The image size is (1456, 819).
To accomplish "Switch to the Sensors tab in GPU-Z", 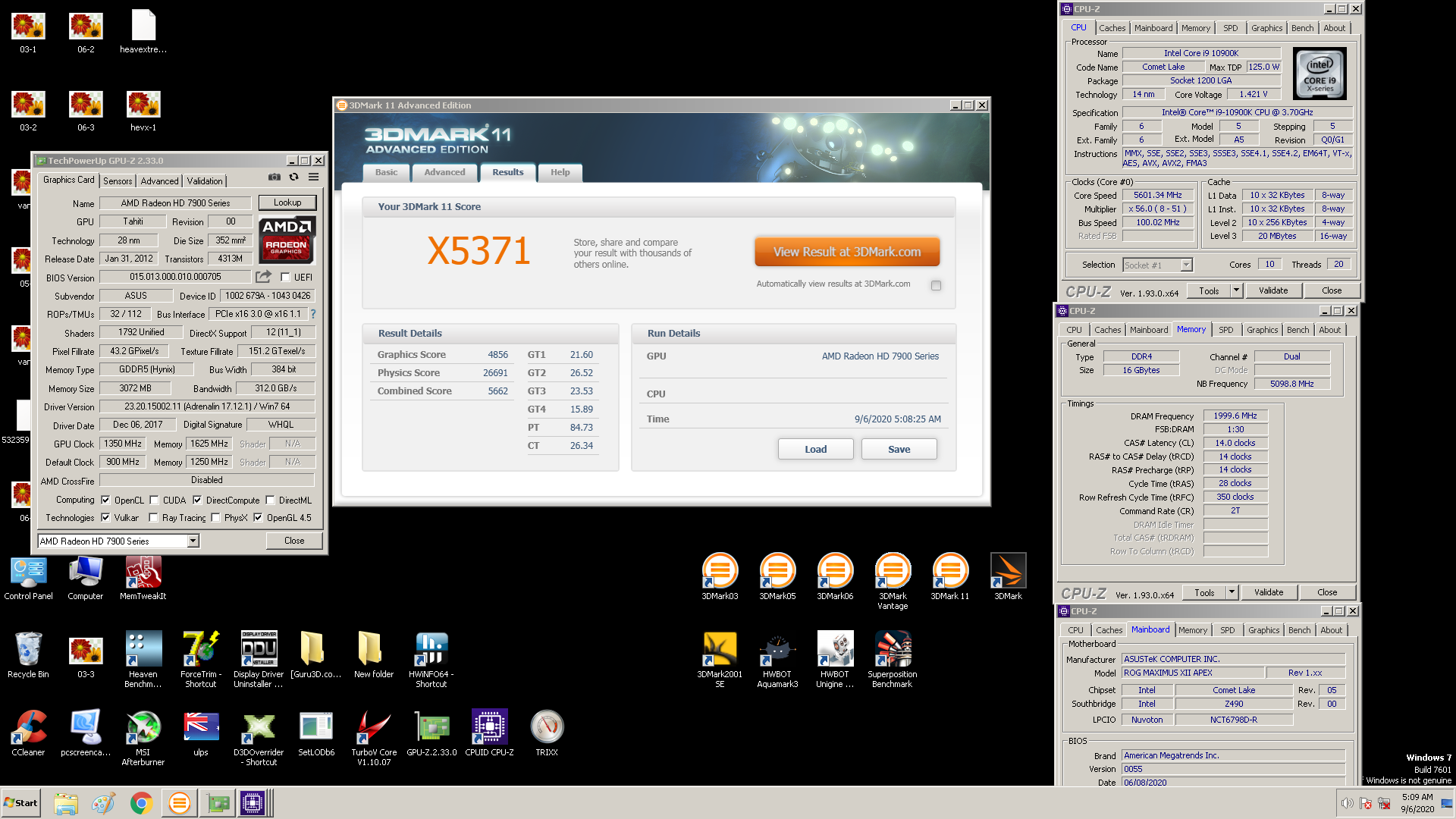I will coord(118,180).
